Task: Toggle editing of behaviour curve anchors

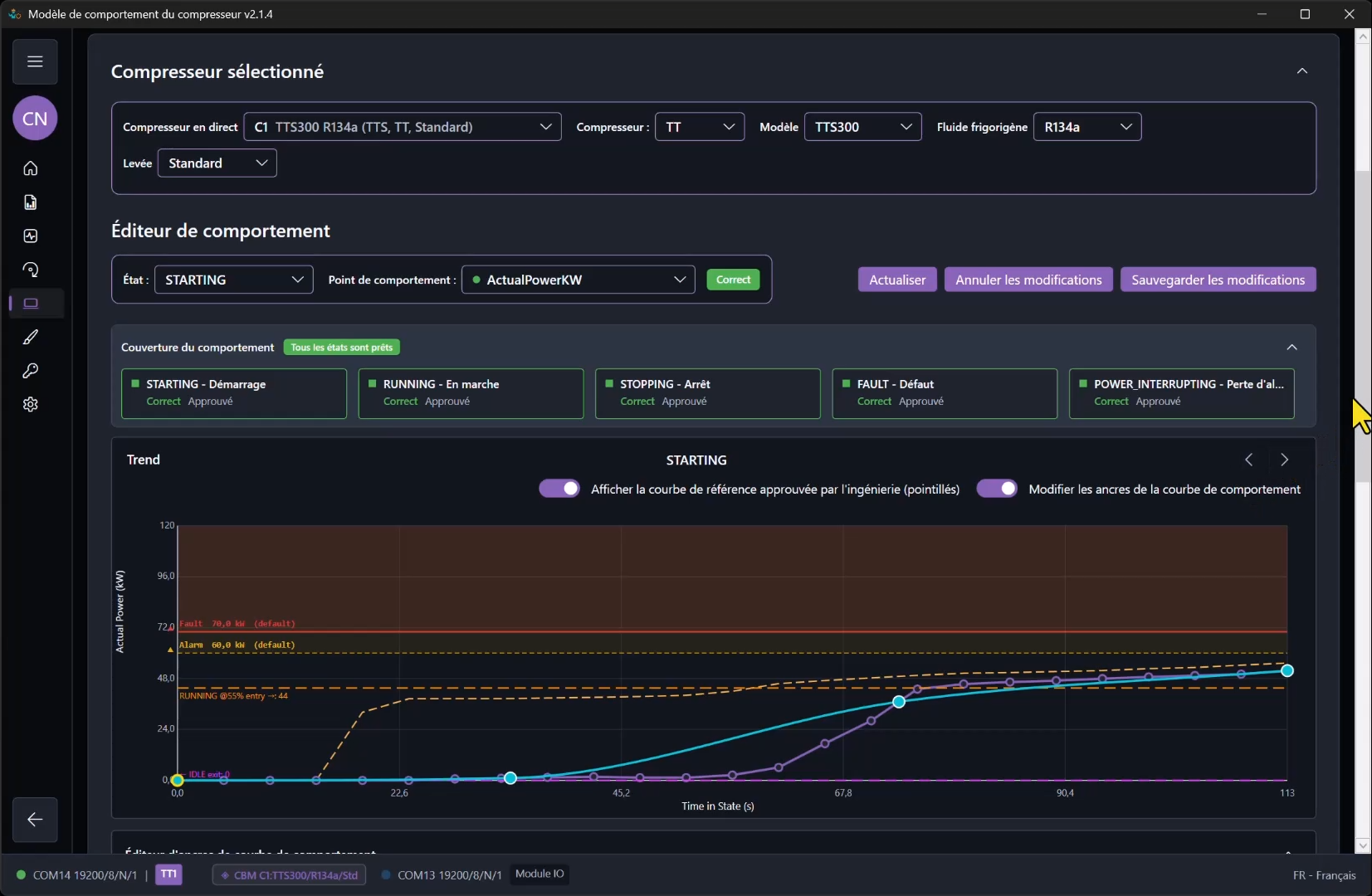Action: [997, 489]
